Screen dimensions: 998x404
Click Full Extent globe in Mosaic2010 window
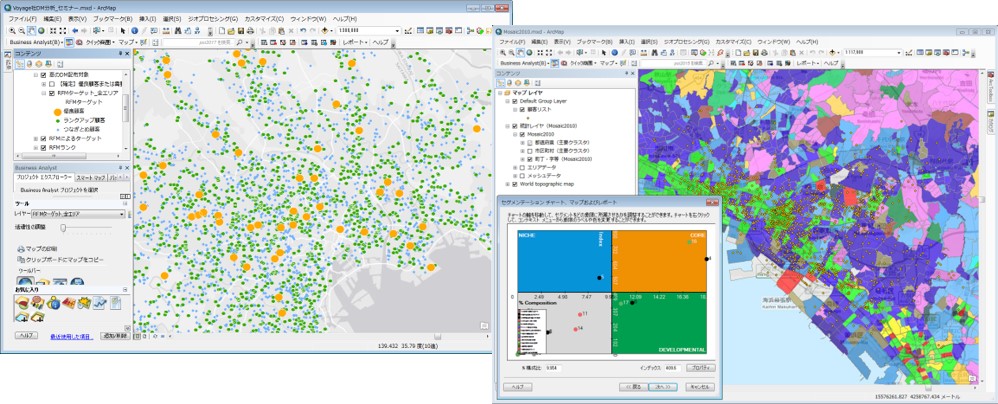pos(529,53)
